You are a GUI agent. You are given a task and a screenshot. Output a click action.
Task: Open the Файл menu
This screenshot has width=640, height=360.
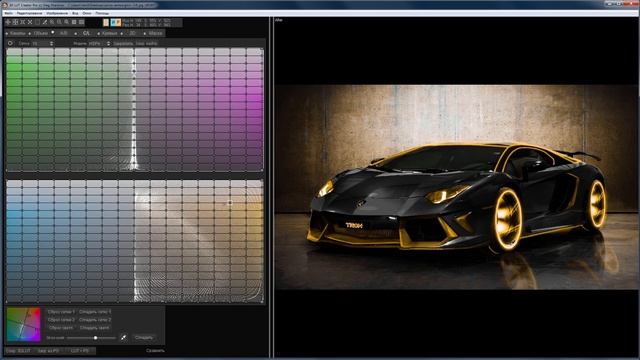8,13
